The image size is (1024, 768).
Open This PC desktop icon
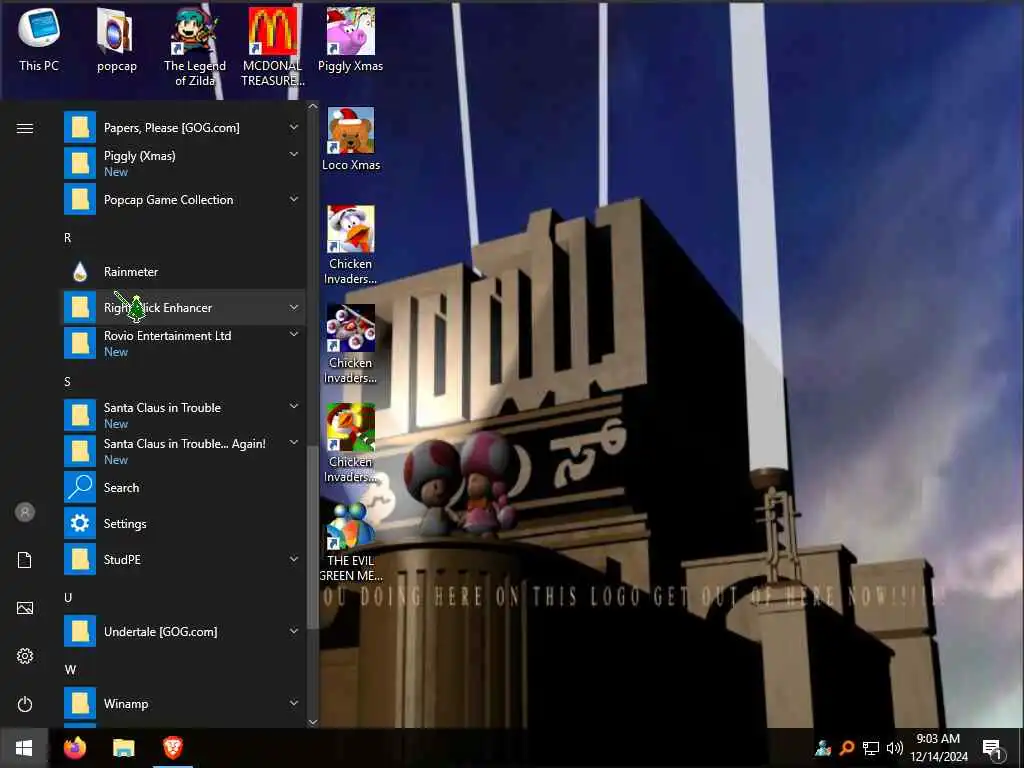39,39
